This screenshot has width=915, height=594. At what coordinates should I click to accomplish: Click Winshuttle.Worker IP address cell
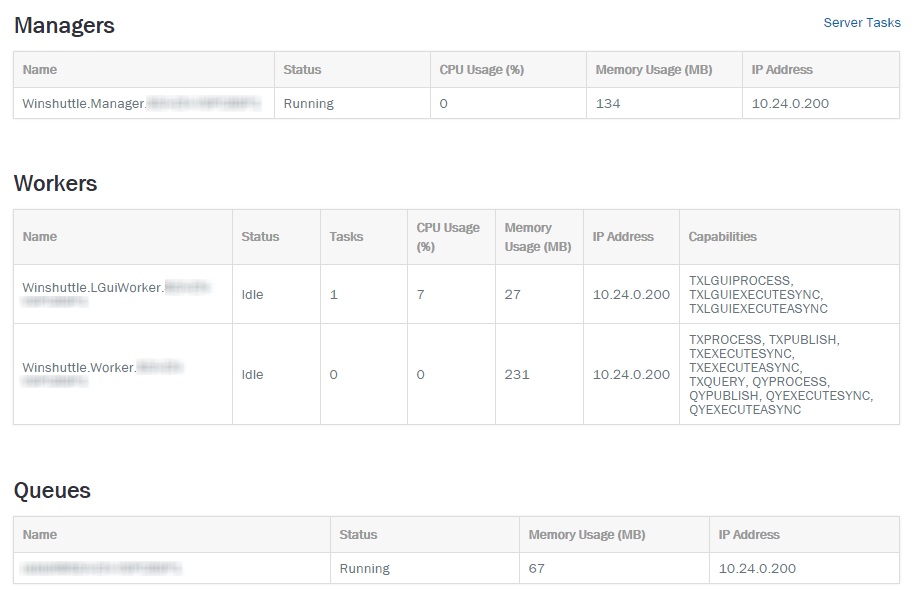coord(631,374)
